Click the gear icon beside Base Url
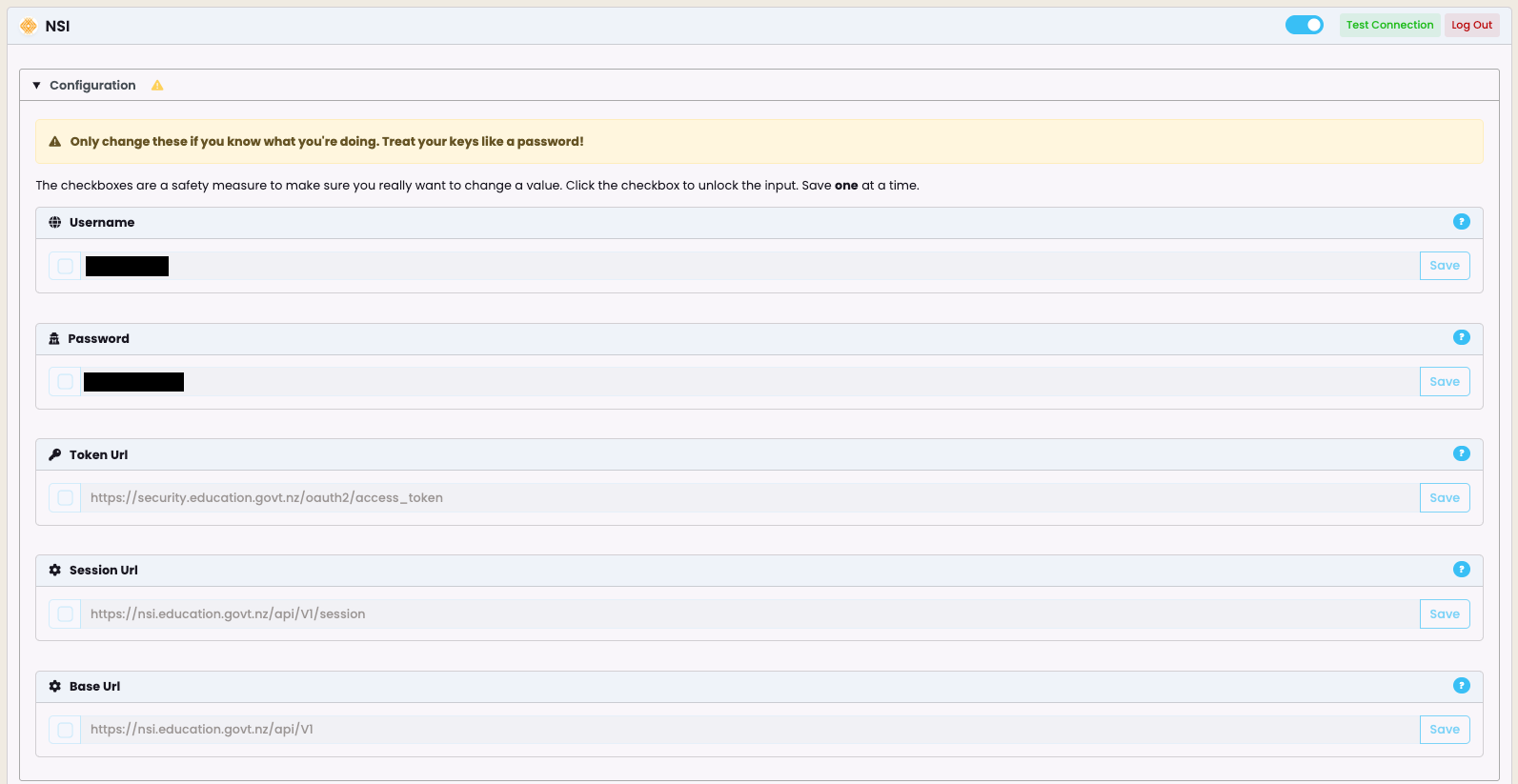The width and height of the screenshot is (1518, 784). pos(55,687)
